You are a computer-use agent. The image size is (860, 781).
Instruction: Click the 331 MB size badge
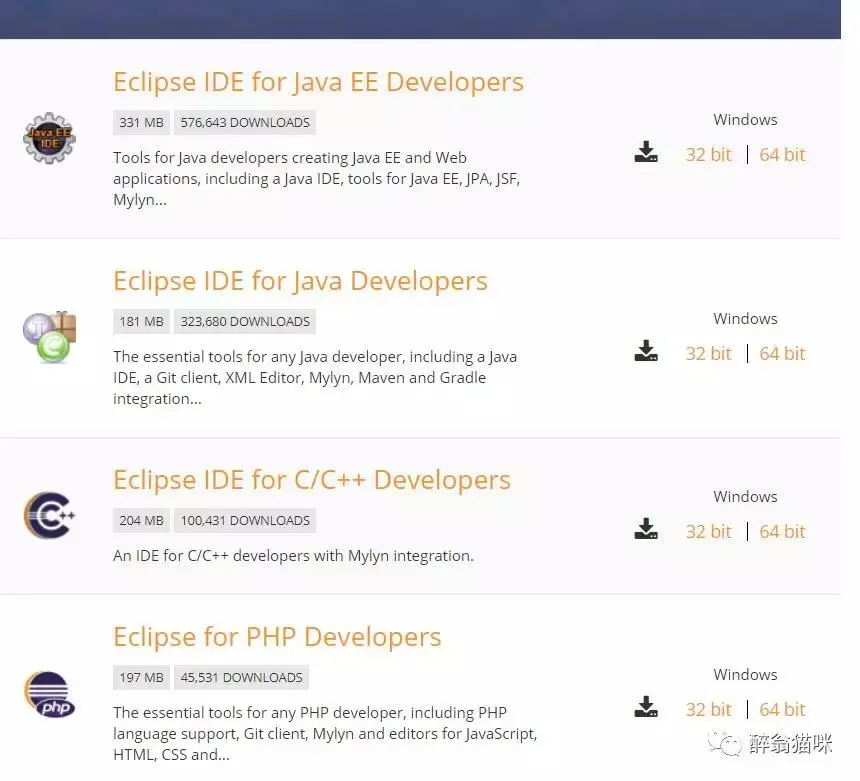point(142,122)
